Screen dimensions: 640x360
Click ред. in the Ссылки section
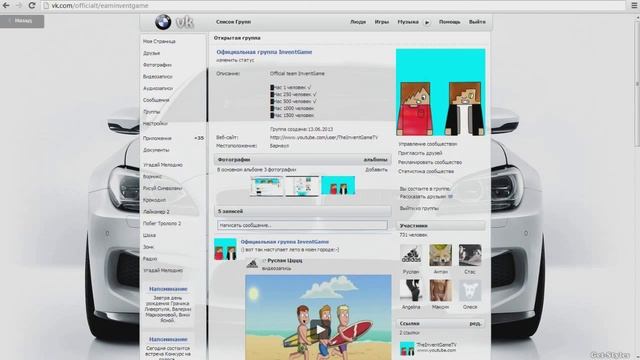pyautogui.click(x=475, y=323)
